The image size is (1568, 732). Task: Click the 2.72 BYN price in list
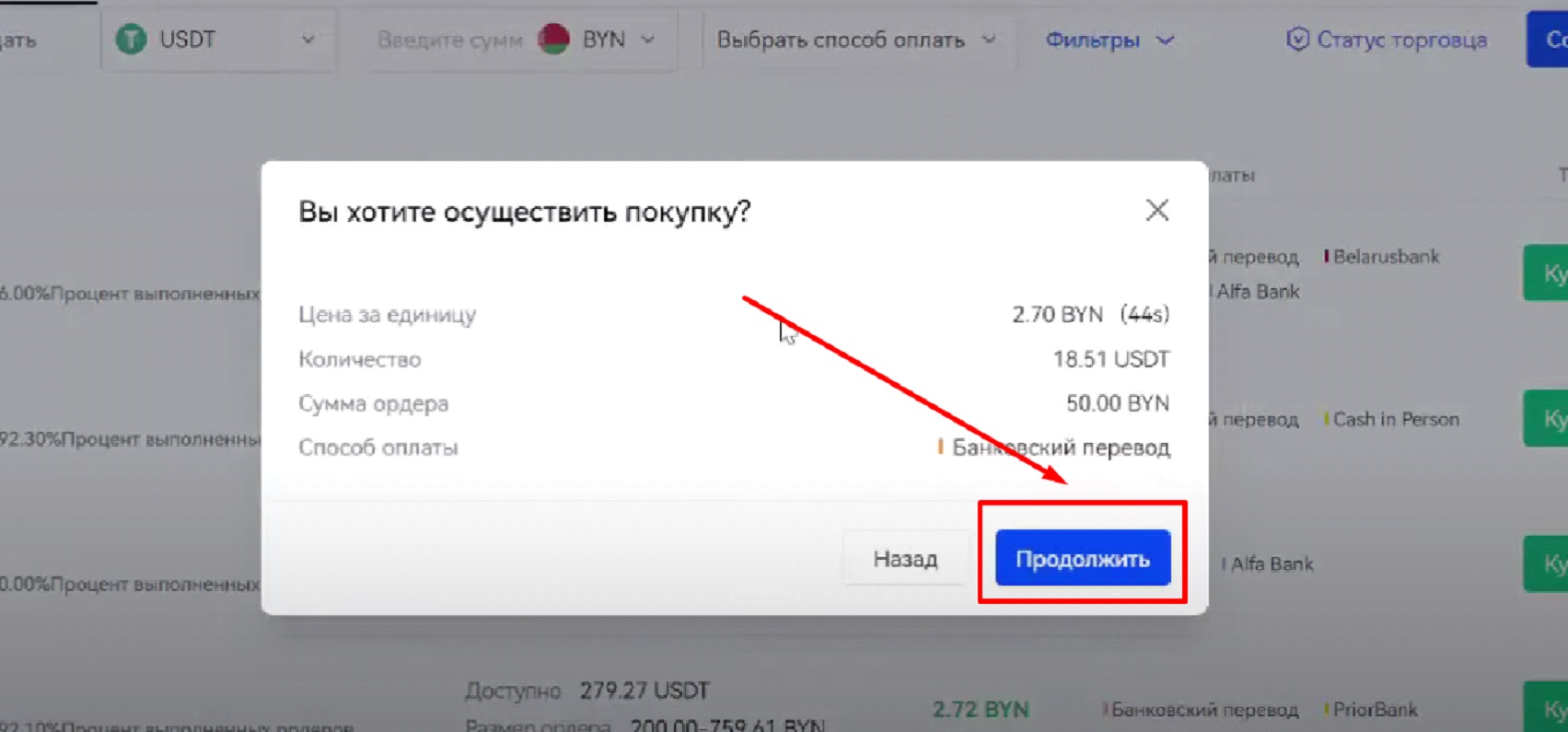click(981, 709)
